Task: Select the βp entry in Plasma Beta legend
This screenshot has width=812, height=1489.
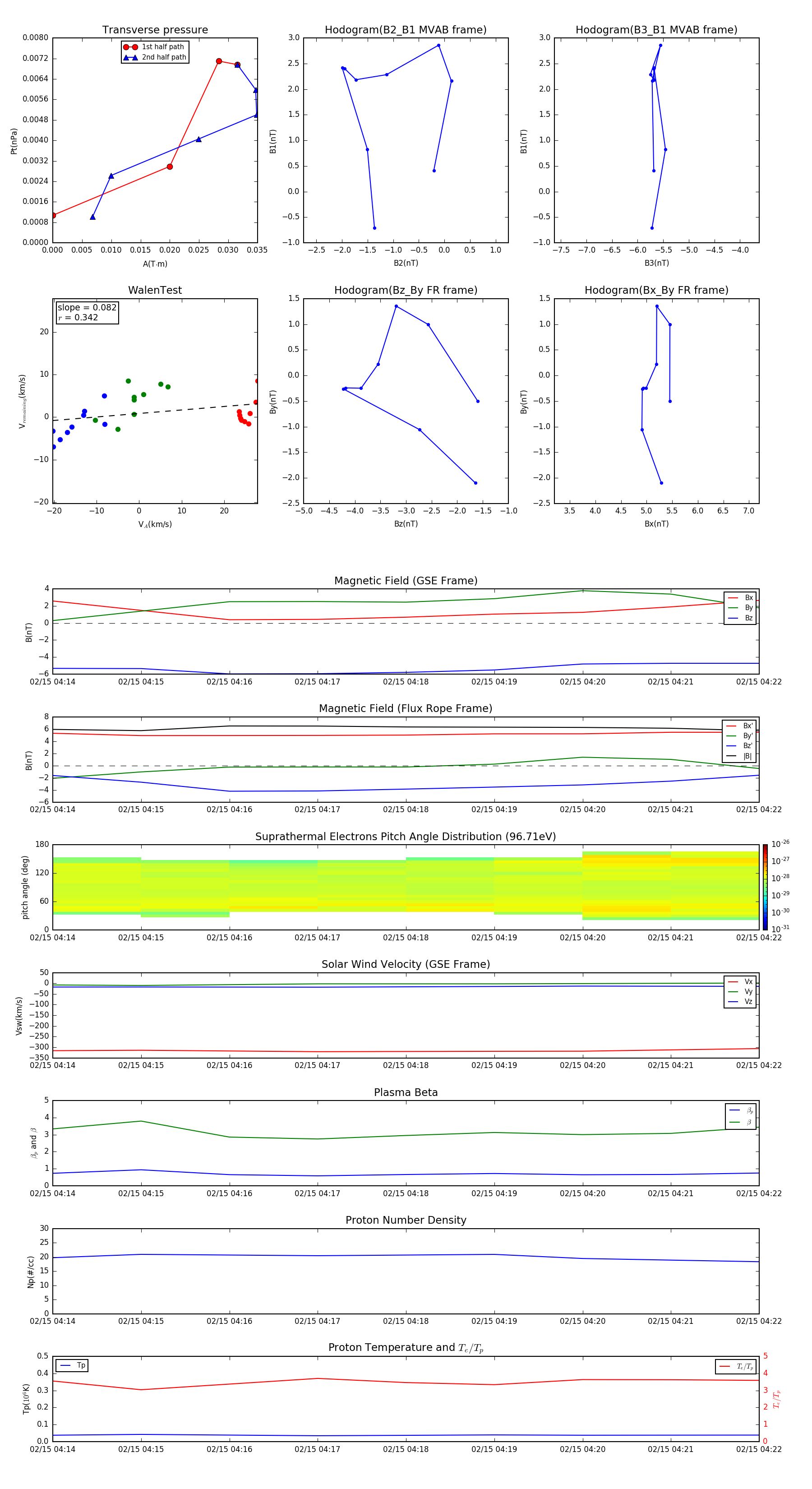Action: coord(741,1110)
